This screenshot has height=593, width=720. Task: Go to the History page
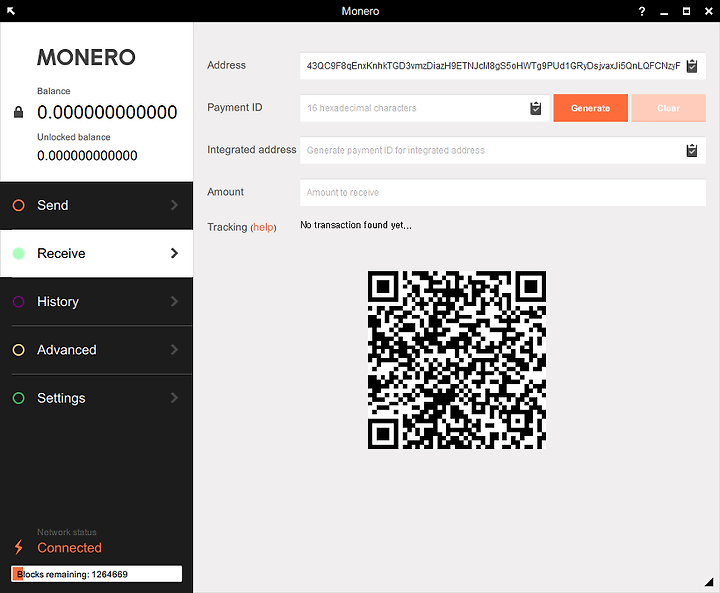(96, 302)
